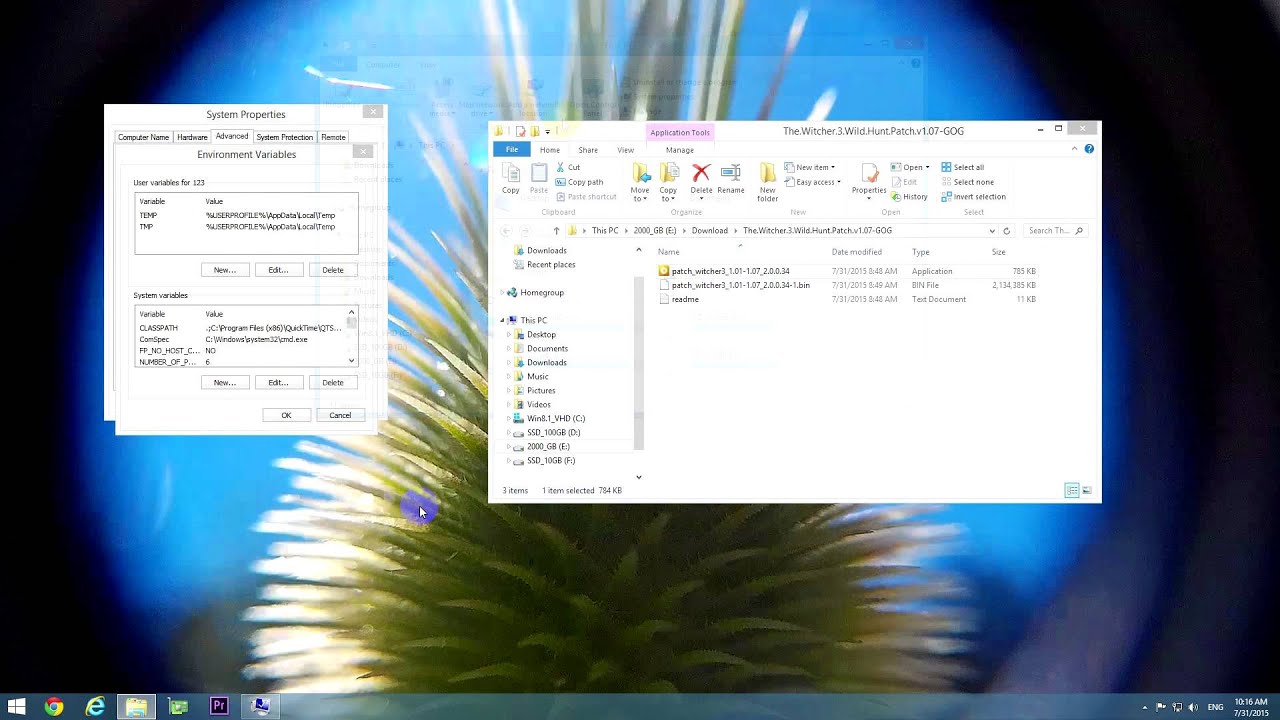Screen dimensions: 1280x720
Task: Click the Cut scissors icon in ribbon
Action: click(561, 167)
